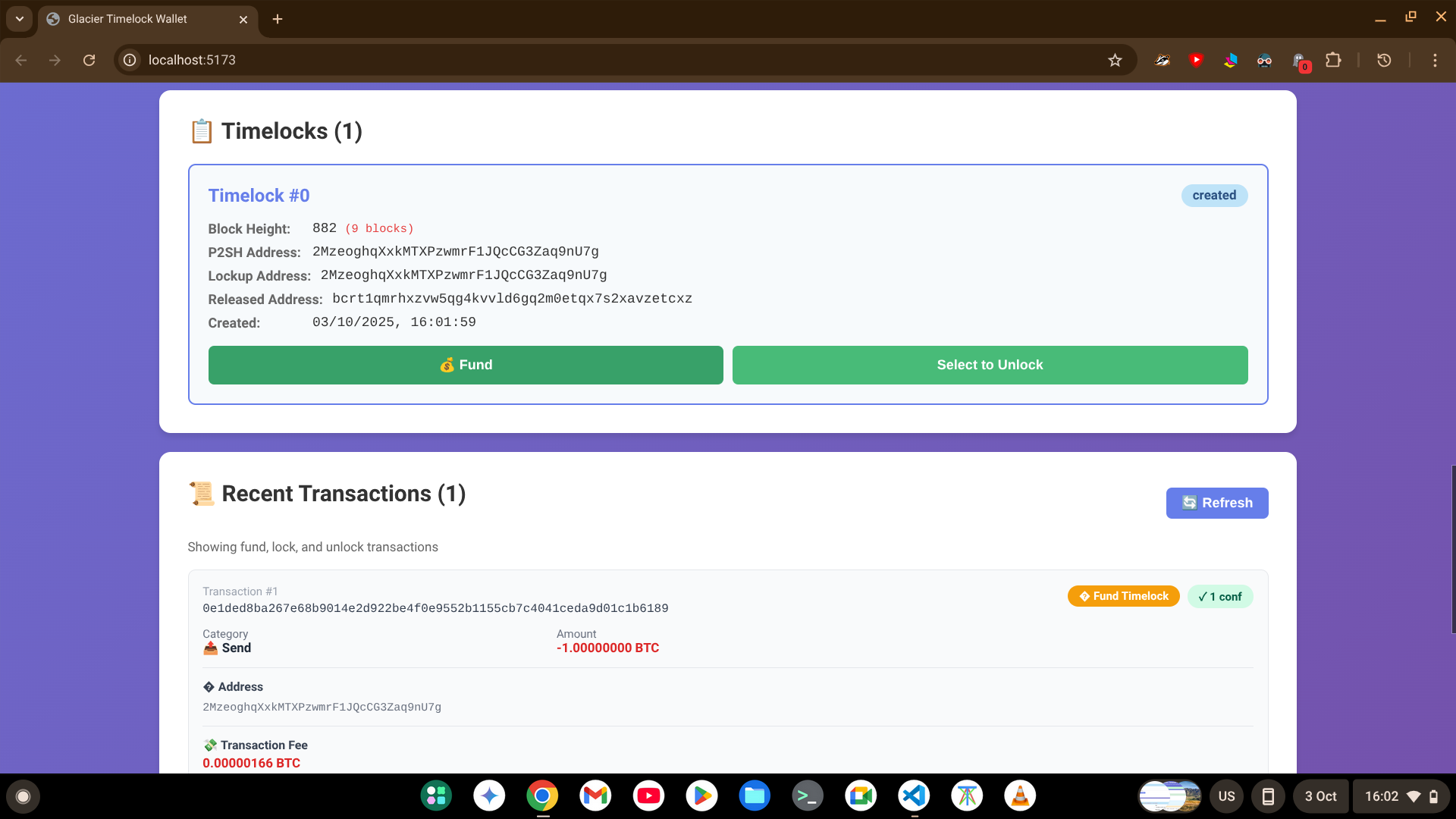Launch VS Code from the shelf
Screen dimensions: 1456x819
click(914, 795)
